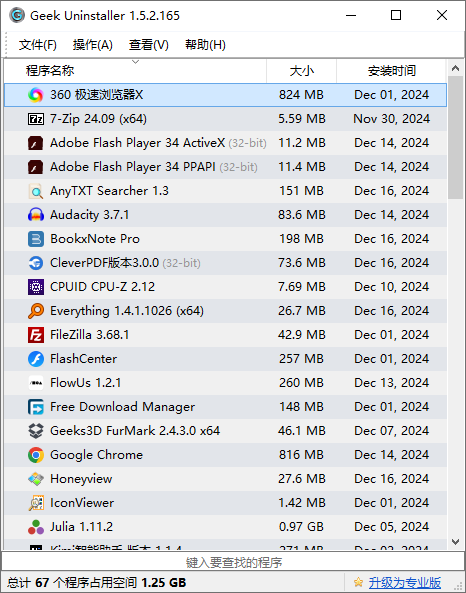Click the scrollbar up arrow
Viewport: 466px width, 593px height.
tap(455, 69)
